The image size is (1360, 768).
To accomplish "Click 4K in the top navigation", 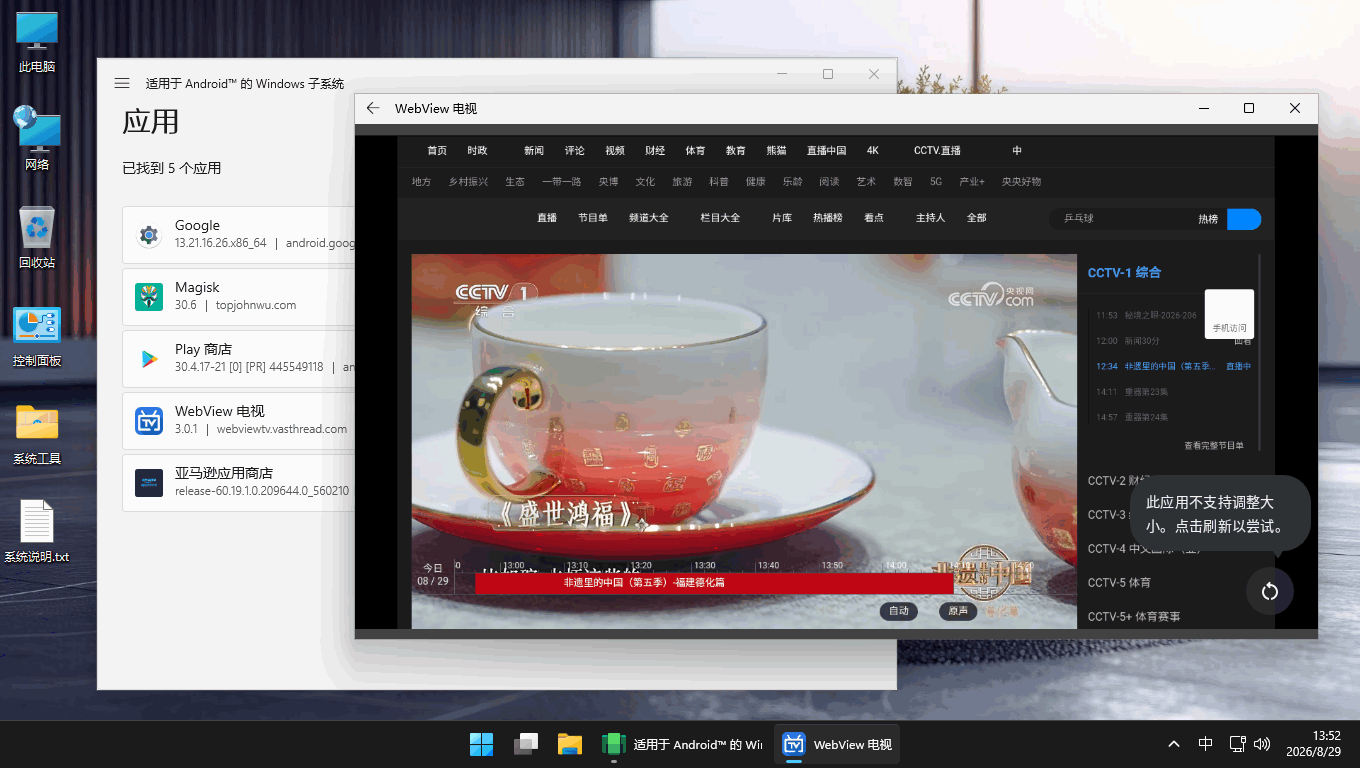I will [x=873, y=151].
